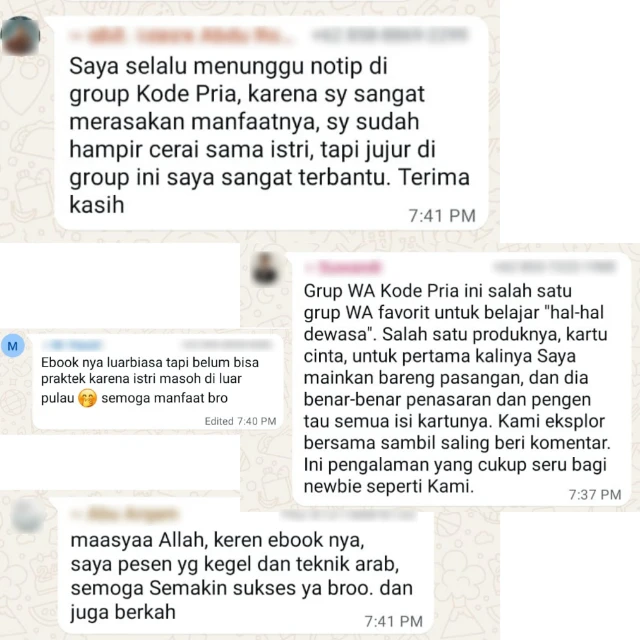Tap the covering-mouth emoji in the Ebook message
This screenshot has width=640, height=640.
[x=87, y=398]
